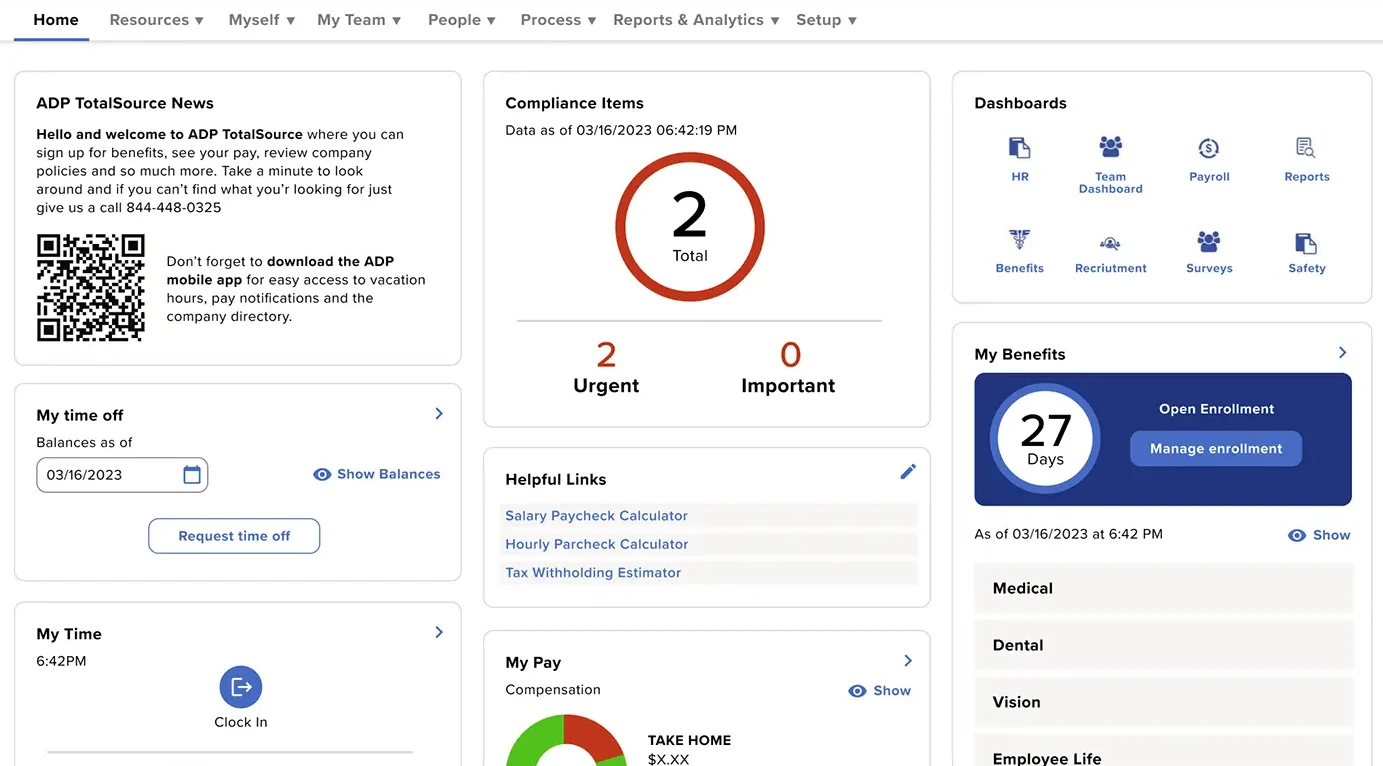Select the Vision benefits row
Image resolution: width=1383 pixels, height=766 pixels.
(1163, 702)
